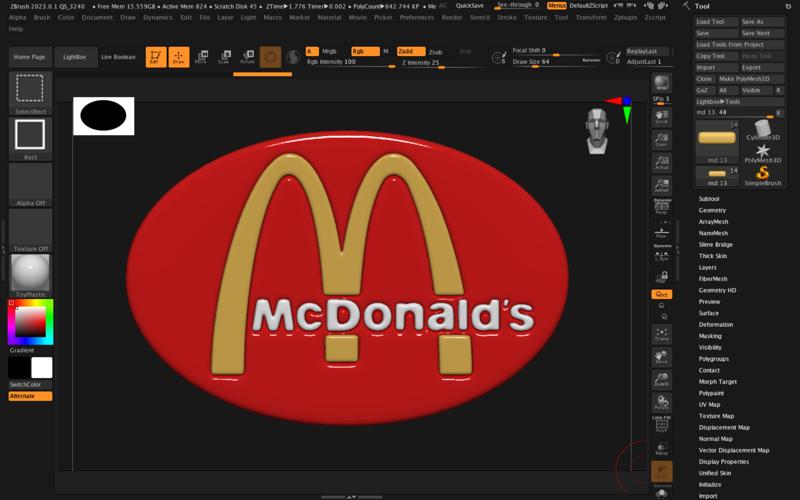Viewport: 800px width, 500px height.
Task: Click the camera head view indicator
Action: click(x=597, y=131)
